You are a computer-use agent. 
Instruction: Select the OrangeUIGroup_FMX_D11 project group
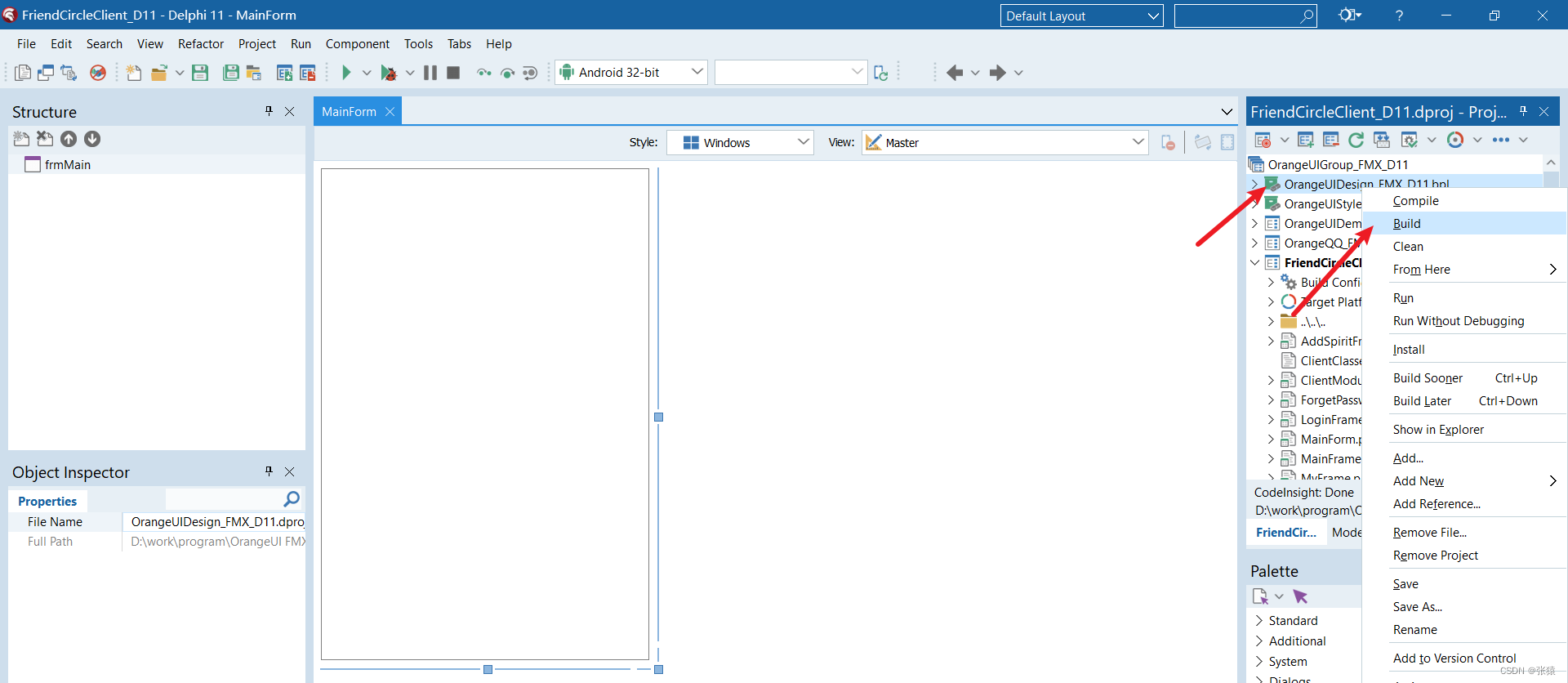coord(1338,164)
